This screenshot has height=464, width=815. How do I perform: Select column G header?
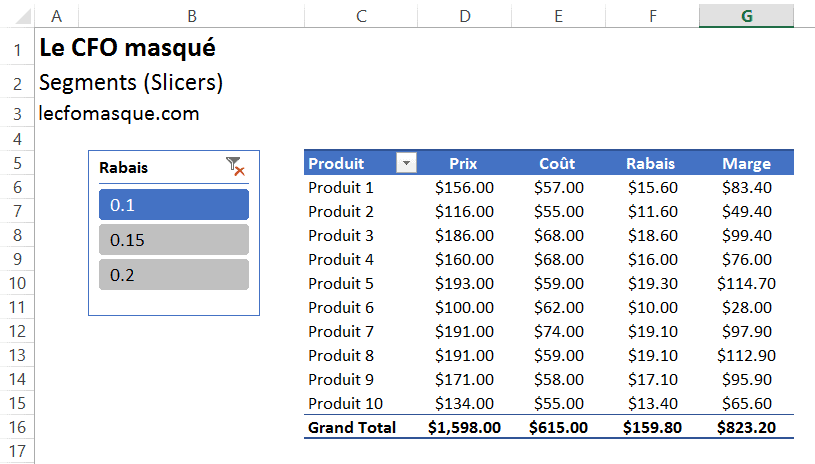tap(746, 15)
